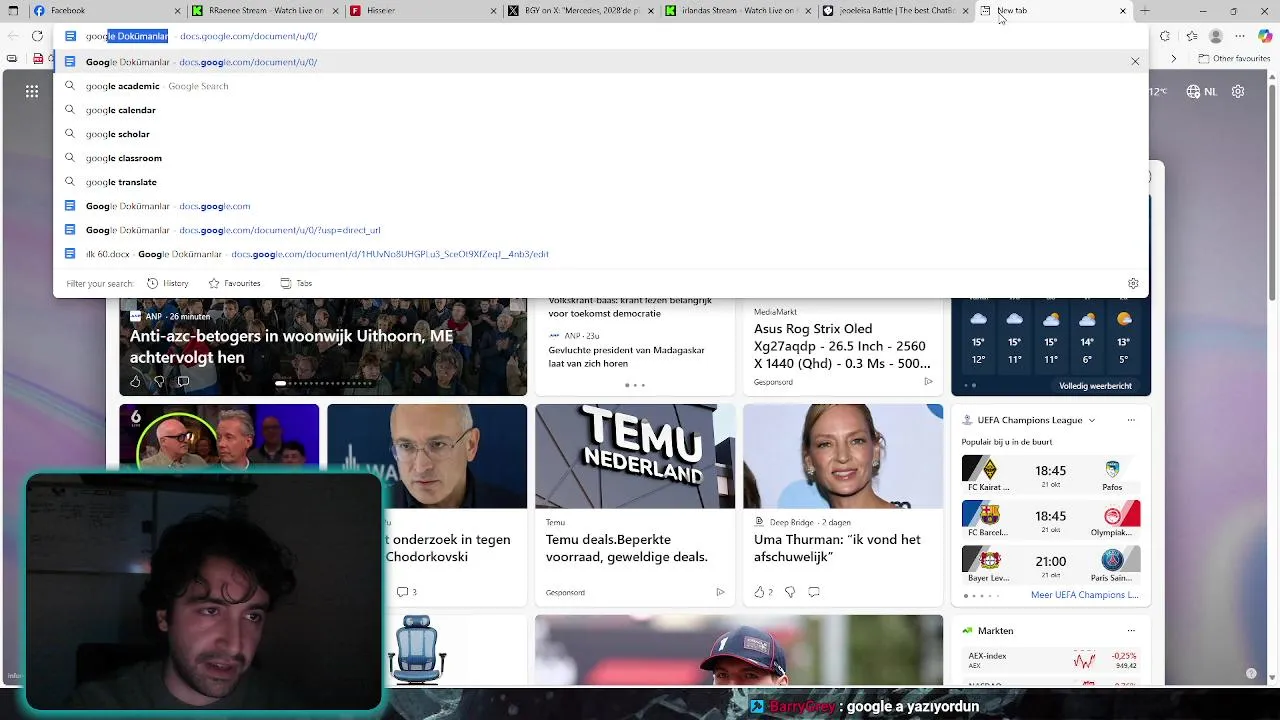Screen dimensions: 1280x720
Task: Dislike the Uma Thurman article
Action: tap(789, 592)
